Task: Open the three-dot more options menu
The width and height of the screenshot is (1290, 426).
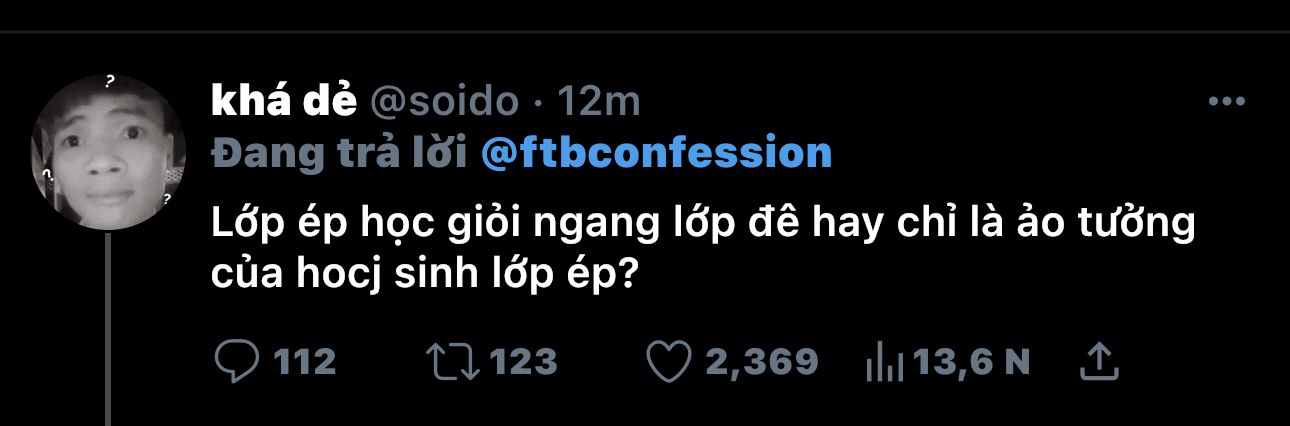Action: [1226, 101]
